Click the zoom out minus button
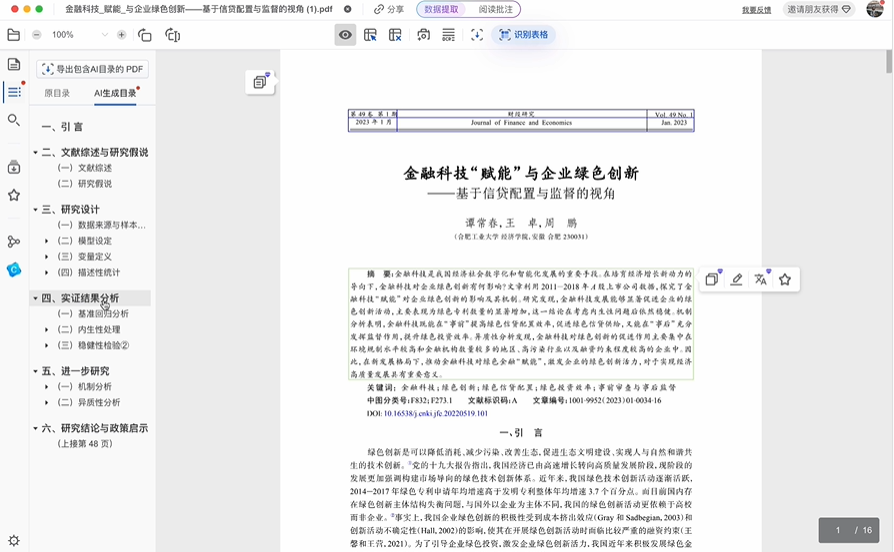This screenshot has height=552, width=894. (36, 35)
